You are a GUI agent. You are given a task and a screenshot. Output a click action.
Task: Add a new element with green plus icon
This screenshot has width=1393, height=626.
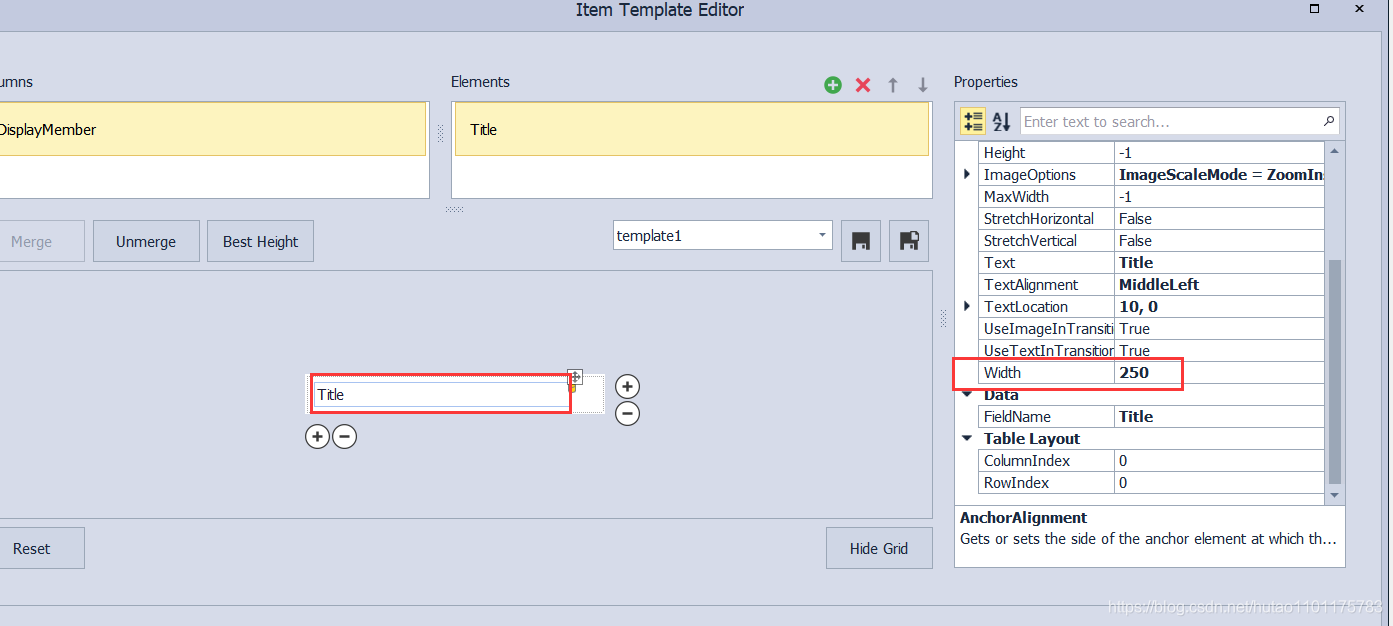[832, 85]
